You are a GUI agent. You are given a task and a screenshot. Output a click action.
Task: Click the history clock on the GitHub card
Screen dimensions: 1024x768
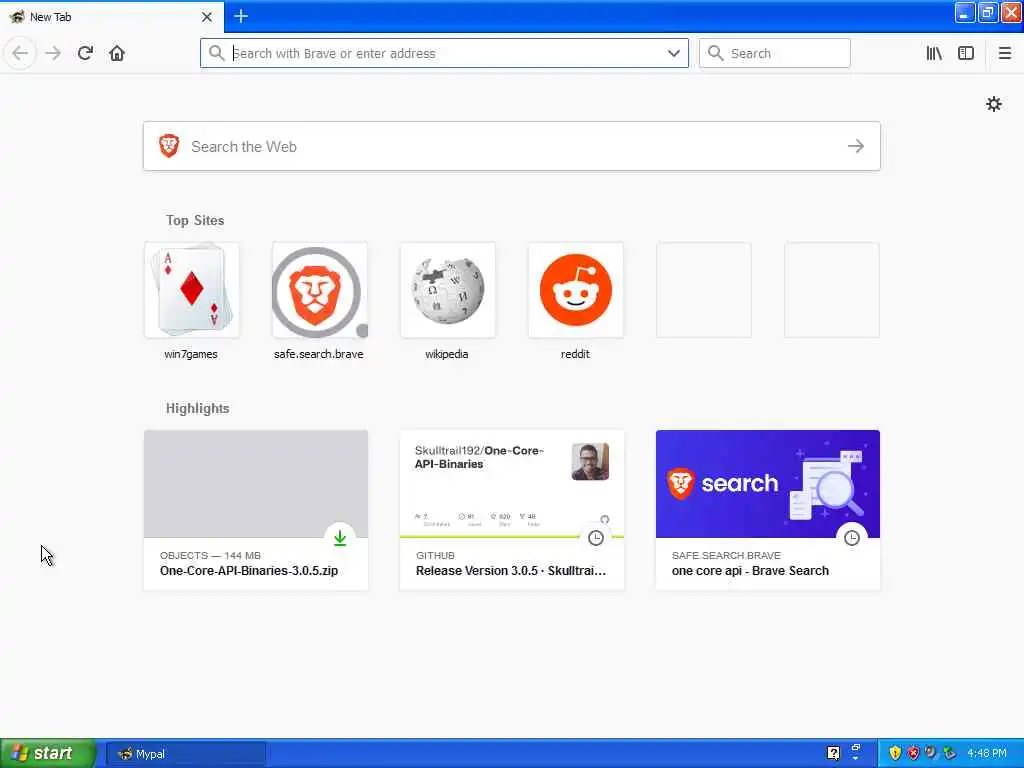coord(596,538)
